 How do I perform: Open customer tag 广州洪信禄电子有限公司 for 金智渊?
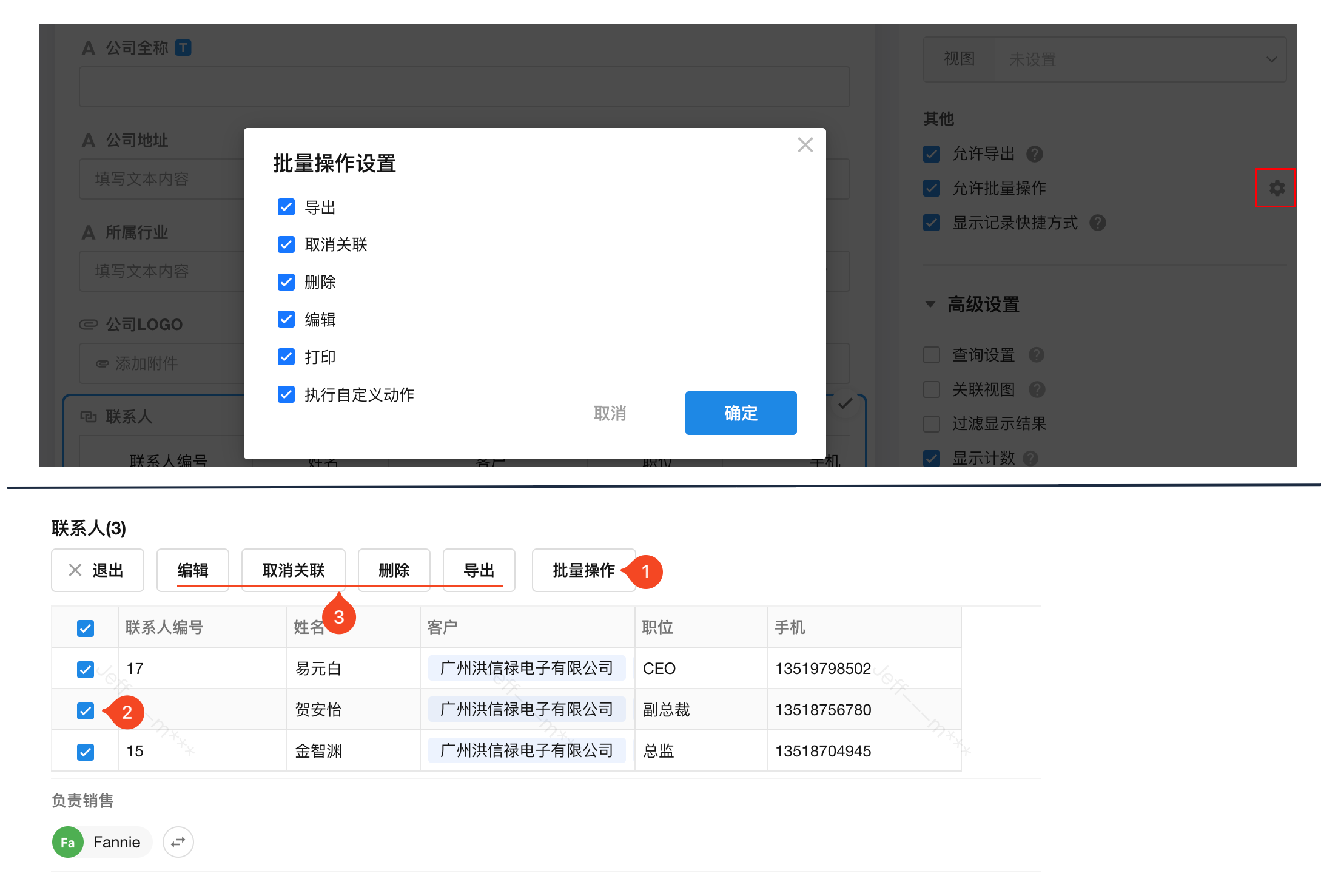[x=526, y=751]
